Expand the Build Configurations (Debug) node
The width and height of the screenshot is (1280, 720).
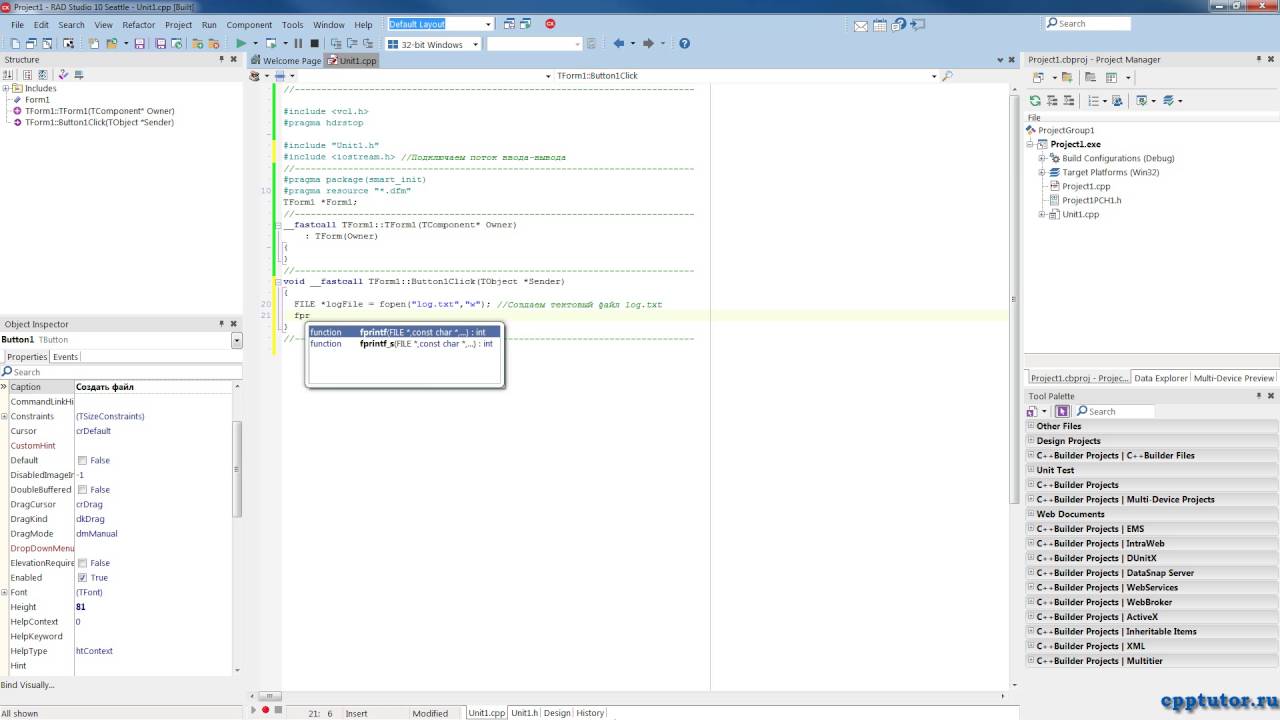point(1042,158)
